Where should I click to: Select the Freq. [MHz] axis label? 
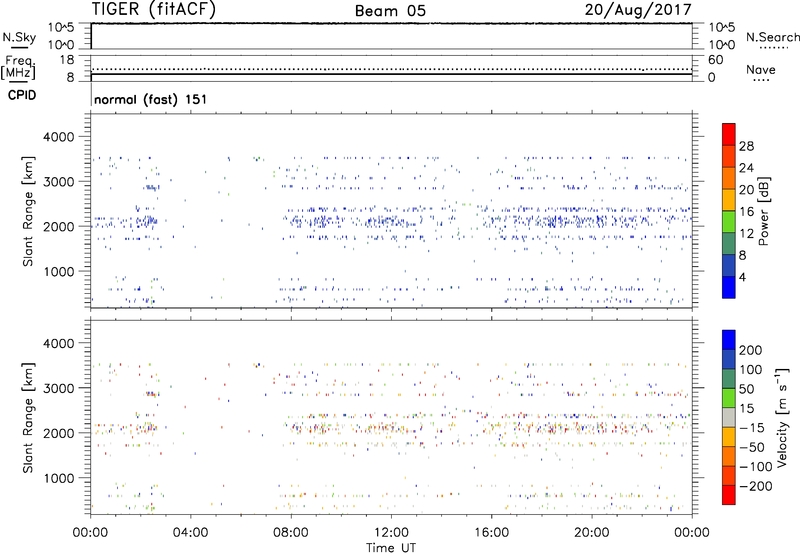(19, 67)
